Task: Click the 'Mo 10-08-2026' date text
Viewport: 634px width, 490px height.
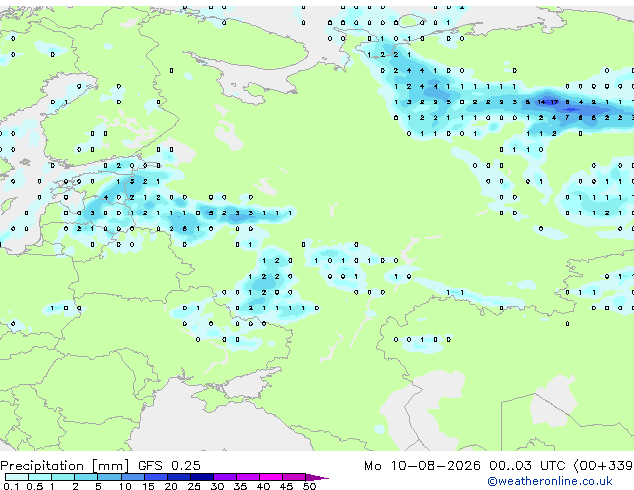Action: (x=422, y=466)
